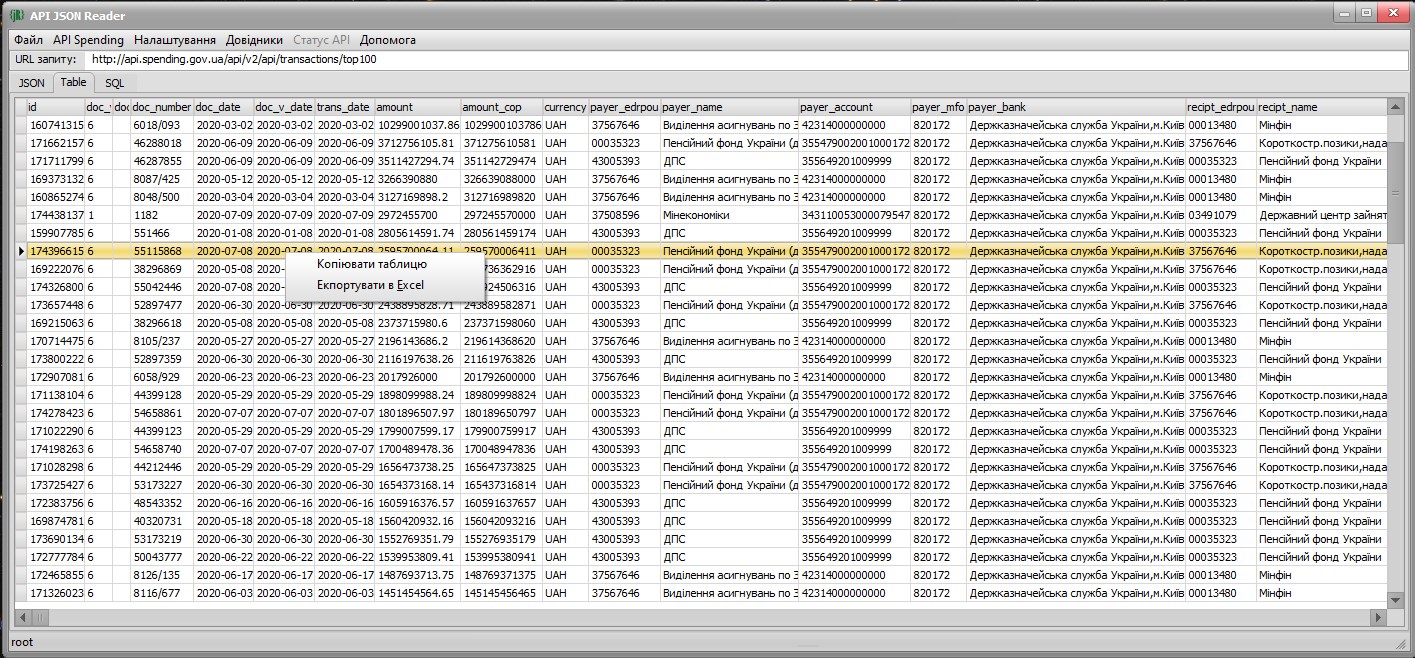The height and width of the screenshot is (658, 1415).
Task: Choose Експортувати в Excel option
Action: 373,285
